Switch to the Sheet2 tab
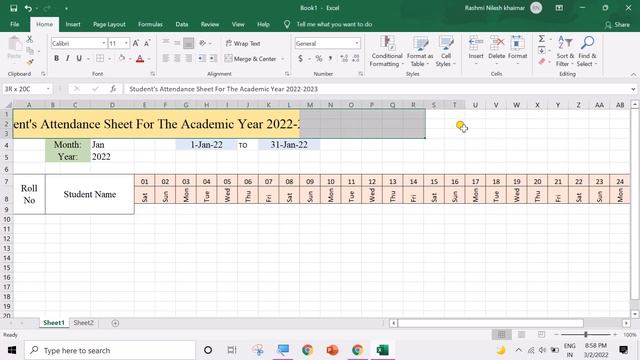 [83, 323]
